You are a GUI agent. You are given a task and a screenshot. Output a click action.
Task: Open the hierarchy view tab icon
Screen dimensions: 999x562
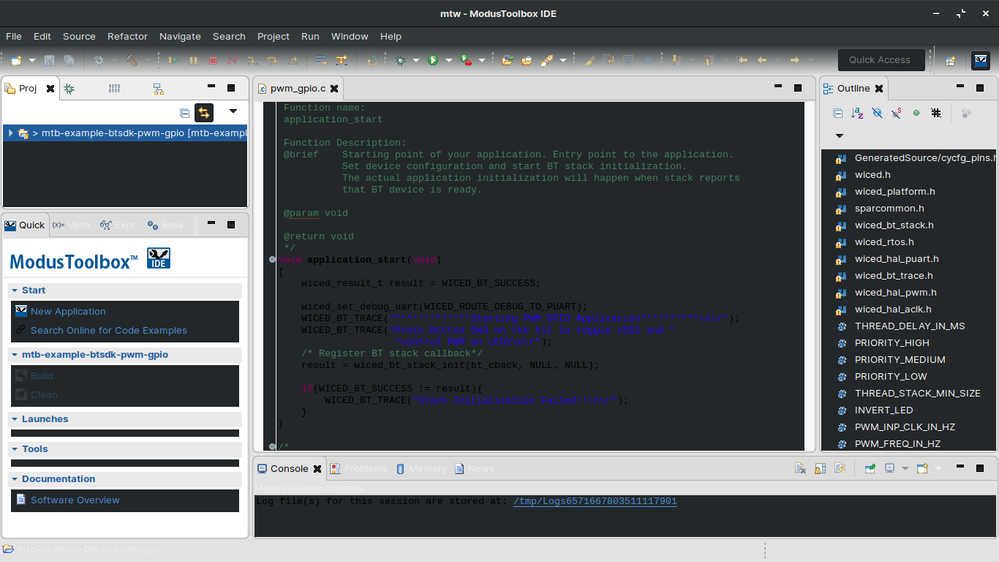click(x=158, y=89)
